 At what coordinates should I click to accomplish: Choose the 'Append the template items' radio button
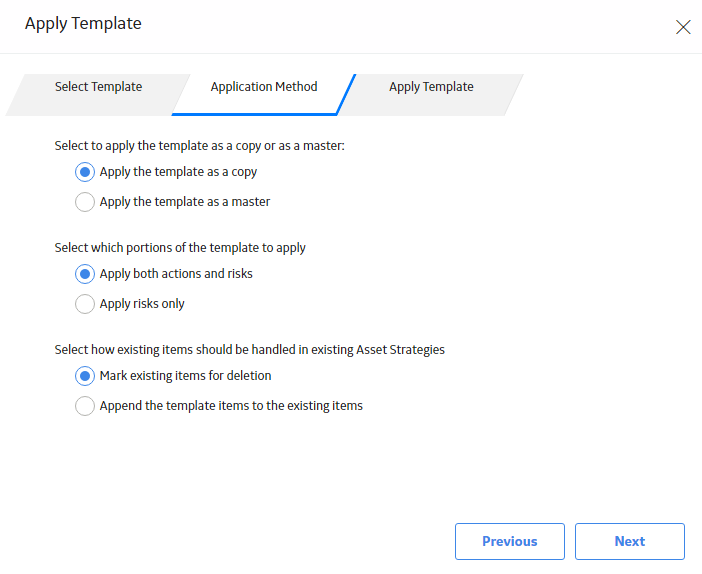click(85, 406)
